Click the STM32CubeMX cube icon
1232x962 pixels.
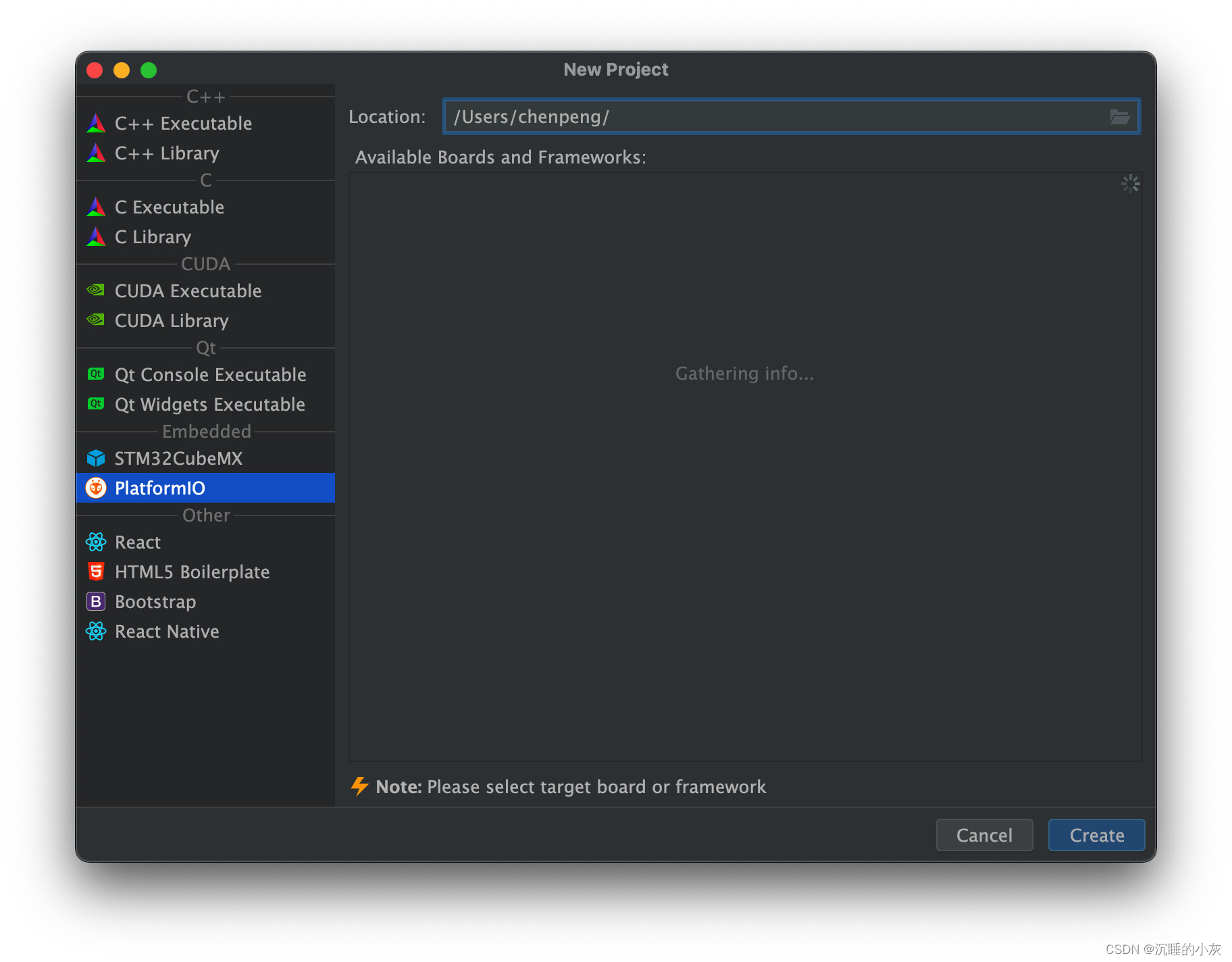click(x=96, y=458)
